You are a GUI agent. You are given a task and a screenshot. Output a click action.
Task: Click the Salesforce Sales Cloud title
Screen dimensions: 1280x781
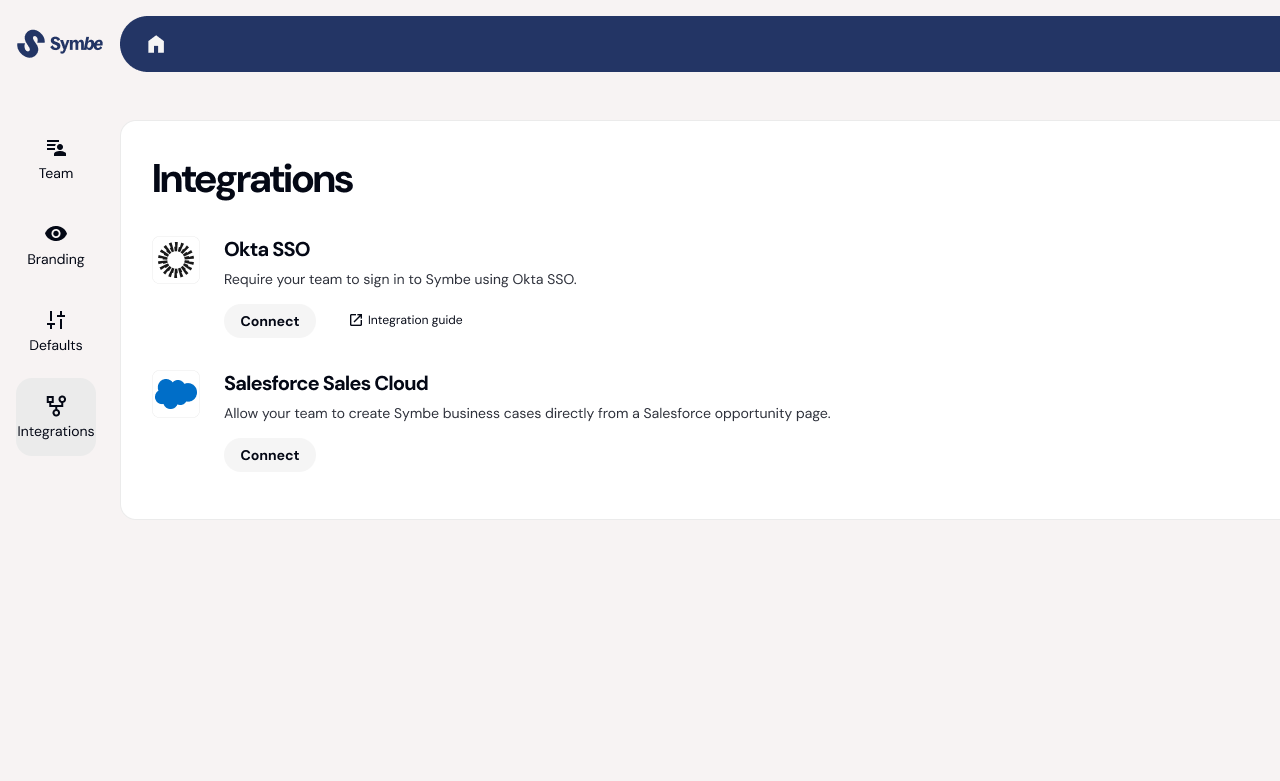click(326, 383)
